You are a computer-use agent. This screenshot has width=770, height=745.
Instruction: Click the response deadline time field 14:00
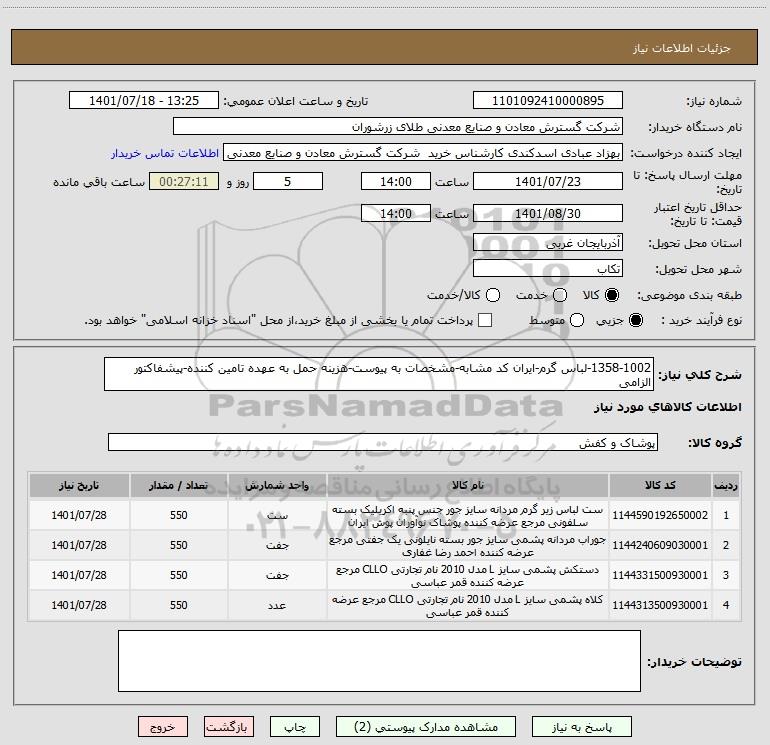click(396, 181)
